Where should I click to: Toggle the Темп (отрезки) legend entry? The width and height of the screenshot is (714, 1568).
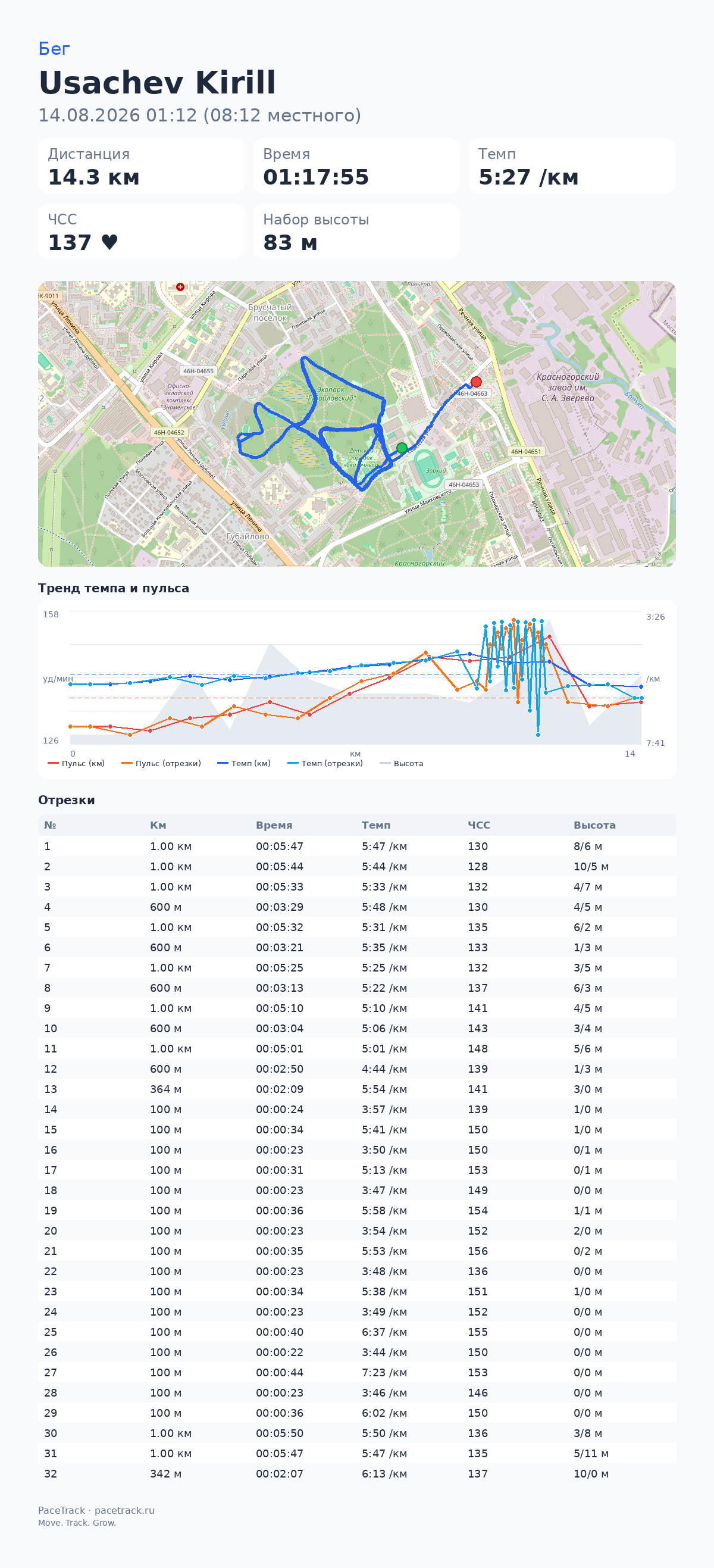point(325,763)
